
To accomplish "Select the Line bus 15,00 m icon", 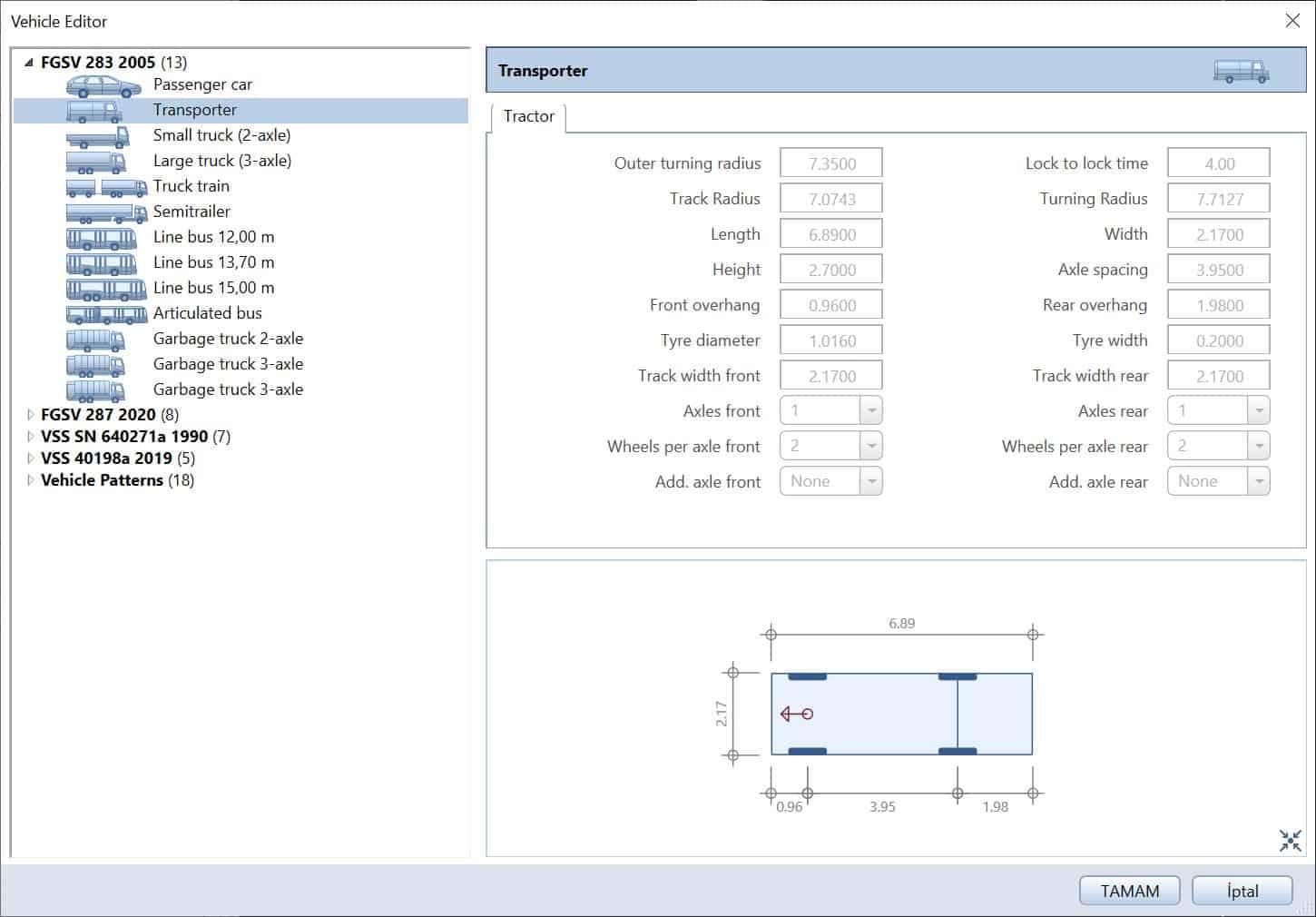I will (106, 289).
